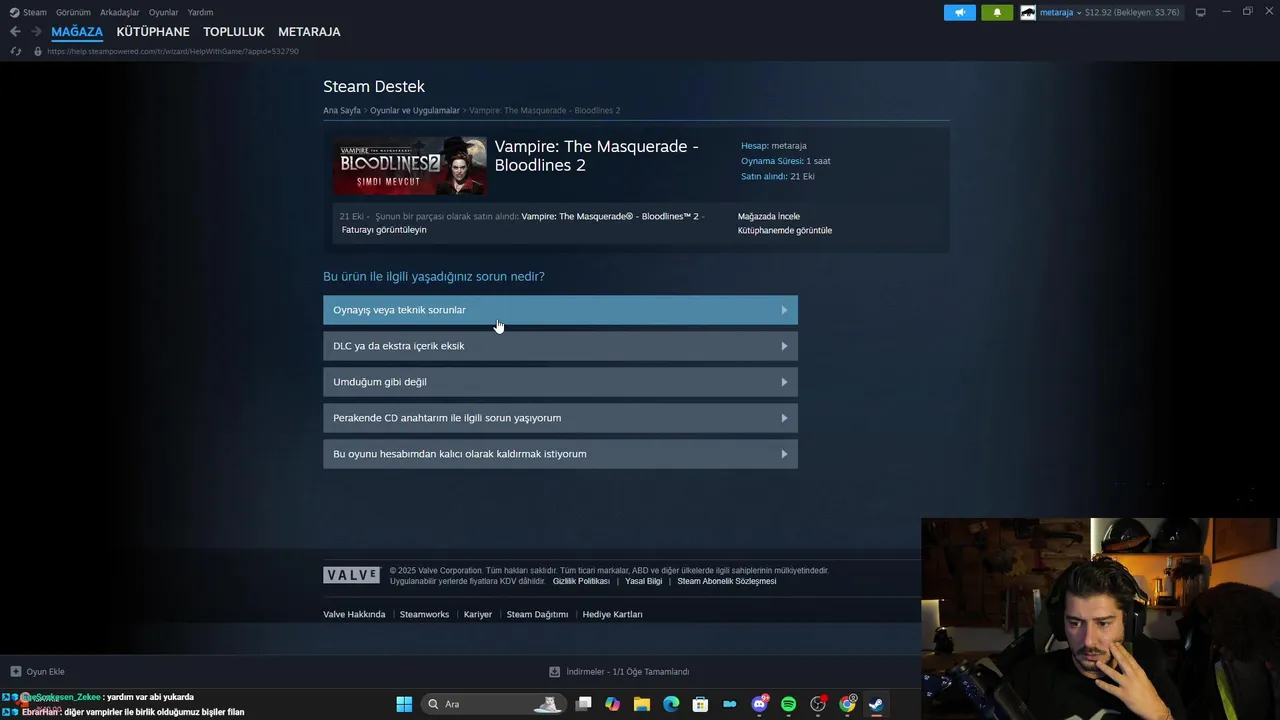Open the Yardım menu
This screenshot has width=1280, height=720.
pos(200,12)
